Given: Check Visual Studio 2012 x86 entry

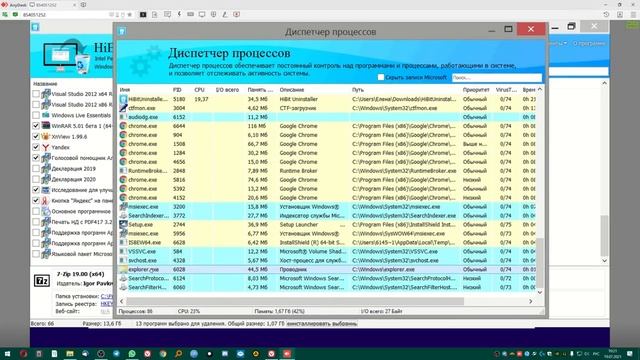Looking at the screenshot, I should pos(36,104).
